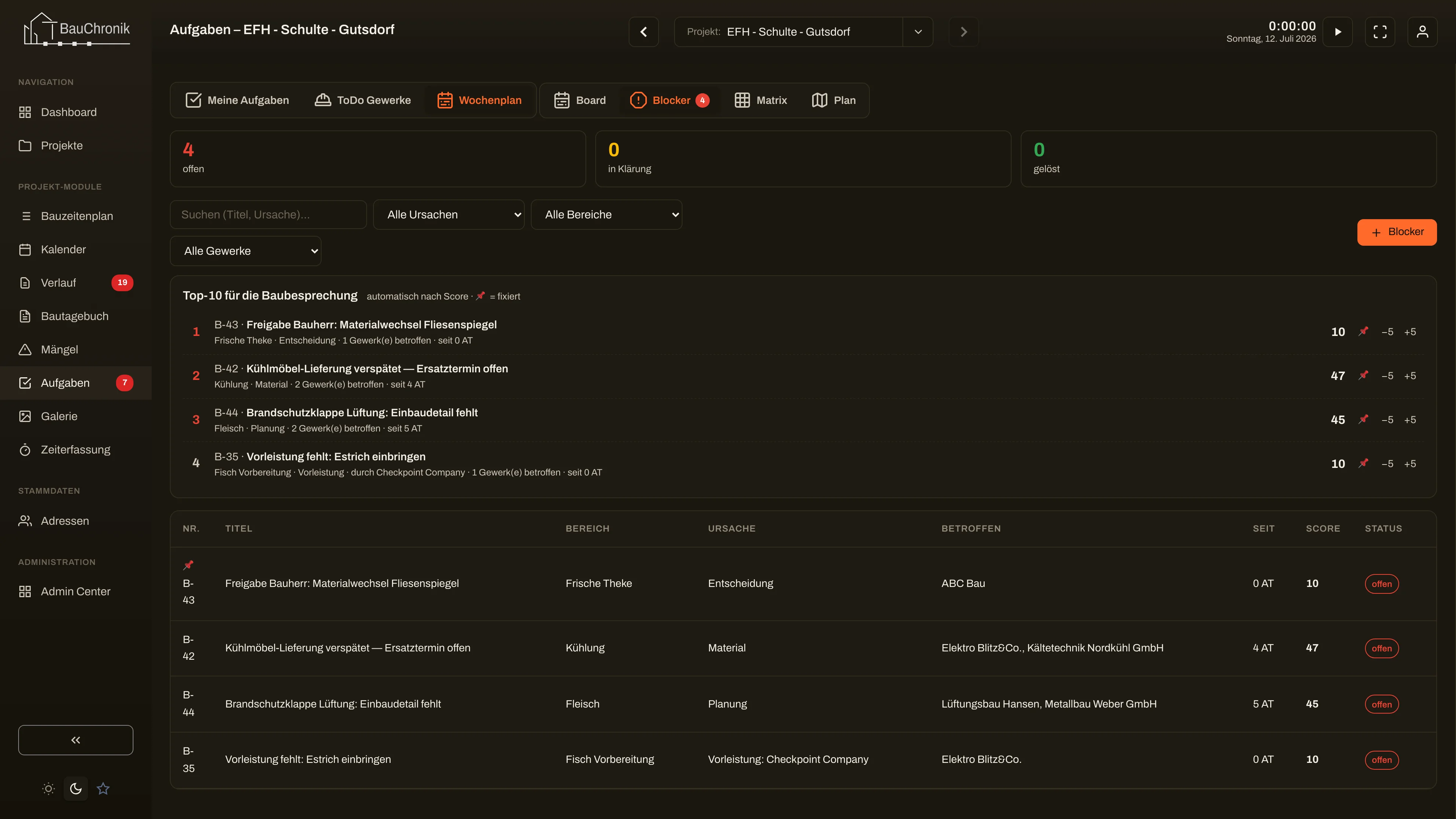Toggle pin for B-42 in Top-10
This screenshot has height=819, width=1456.
click(1364, 375)
